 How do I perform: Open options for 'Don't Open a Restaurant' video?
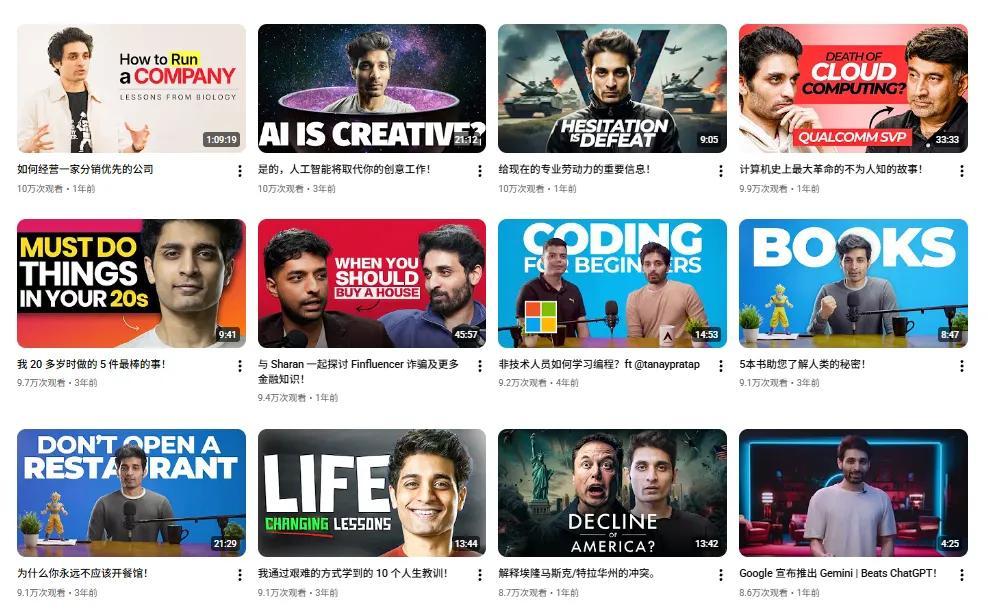239,575
